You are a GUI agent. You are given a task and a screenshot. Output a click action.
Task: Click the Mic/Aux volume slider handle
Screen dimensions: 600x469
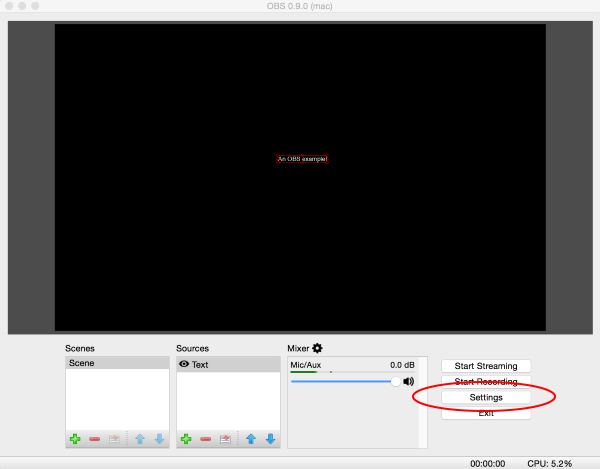[395, 381]
